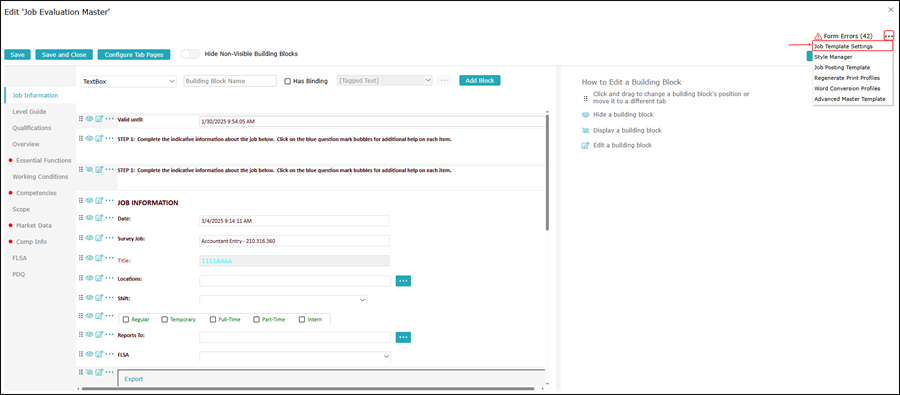Click Save and Close
Screen dimensions: 900x395
[64, 55]
